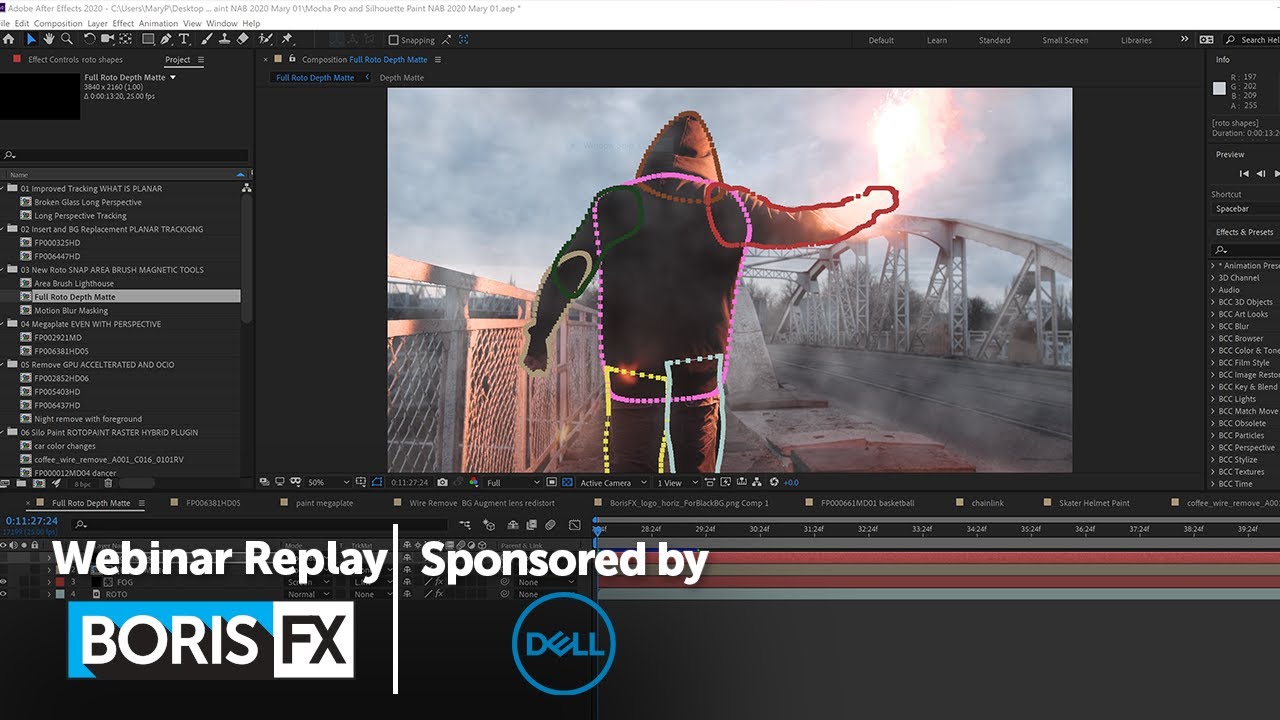Click the Depth Matte breadcrumb

pos(402,78)
